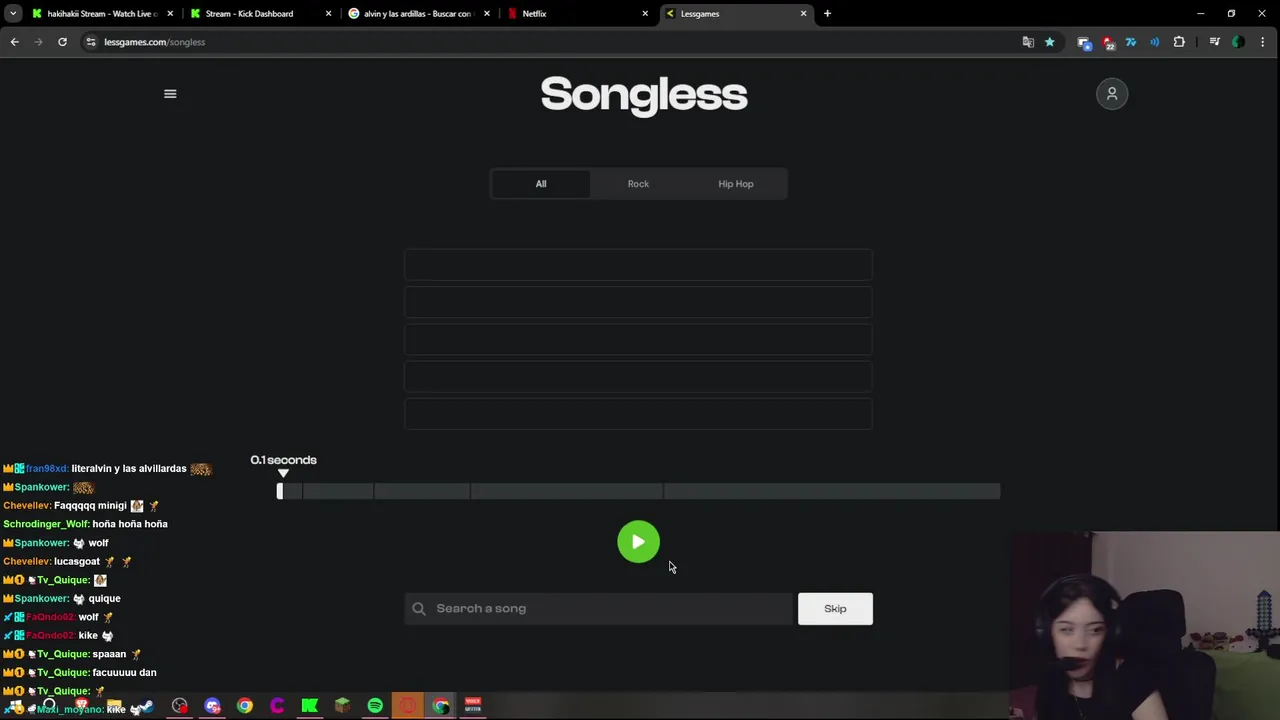This screenshot has width=1280, height=720.
Task: Select the All genre tab
Action: [541, 184]
